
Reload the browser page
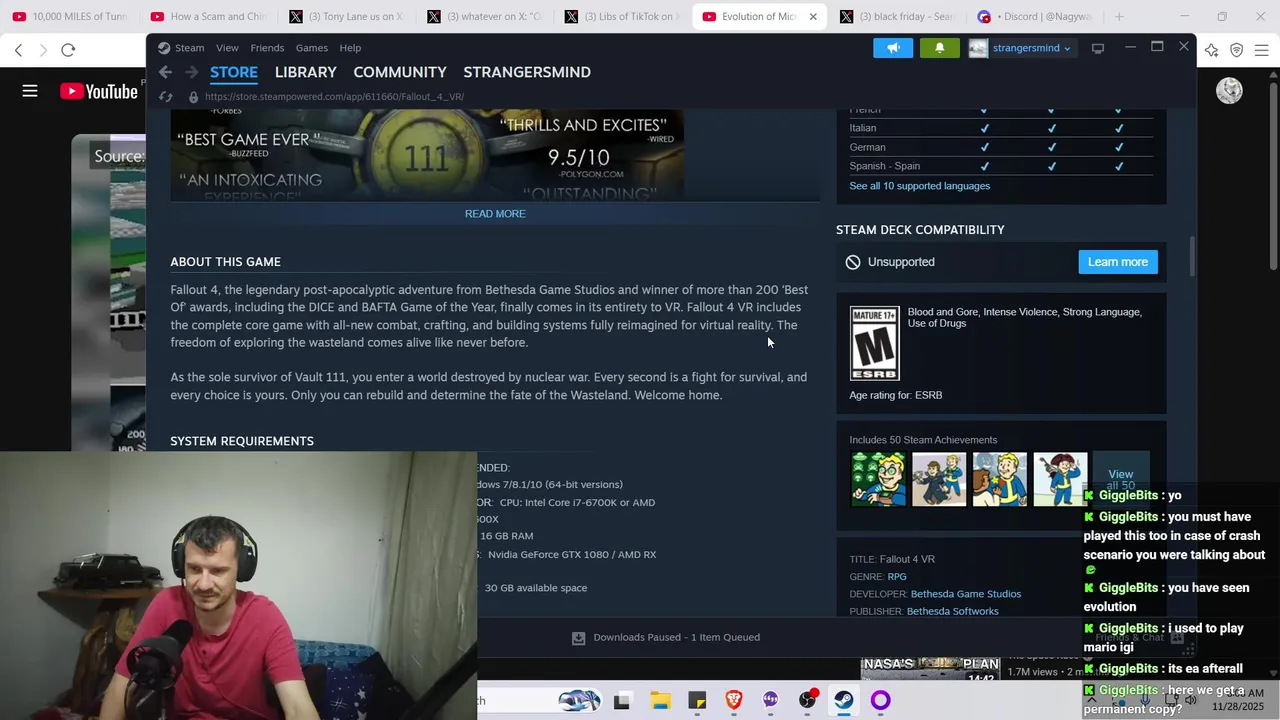tap(68, 50)
